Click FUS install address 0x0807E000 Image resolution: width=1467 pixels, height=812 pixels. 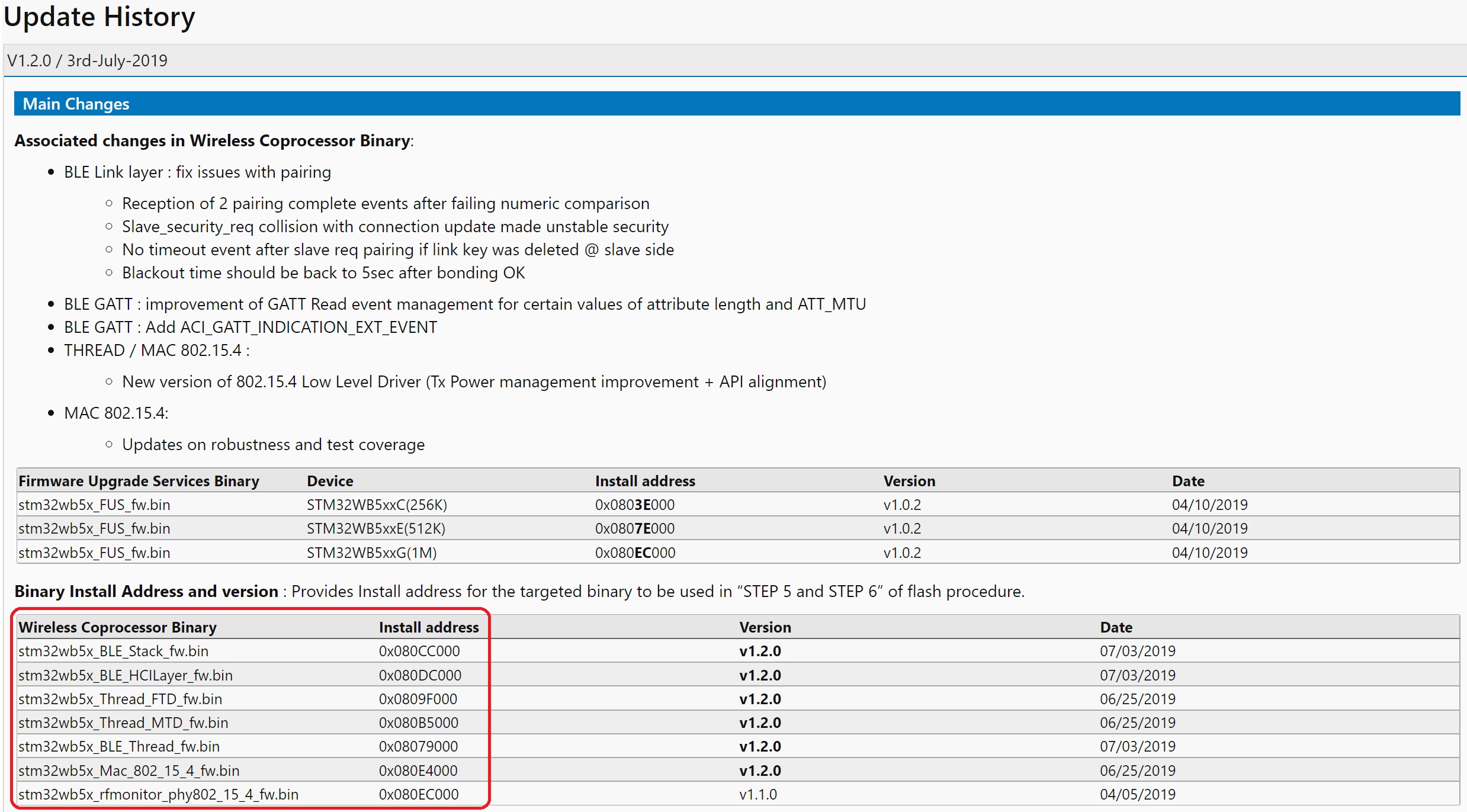coord(635,528)
